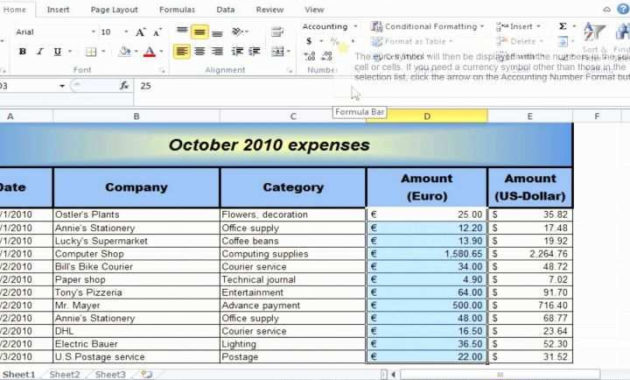Image resolution: width=630 pixels, height=380 pixels.
Task: Minimize the ribbon with the caret icon
Action: coord(607,10)
